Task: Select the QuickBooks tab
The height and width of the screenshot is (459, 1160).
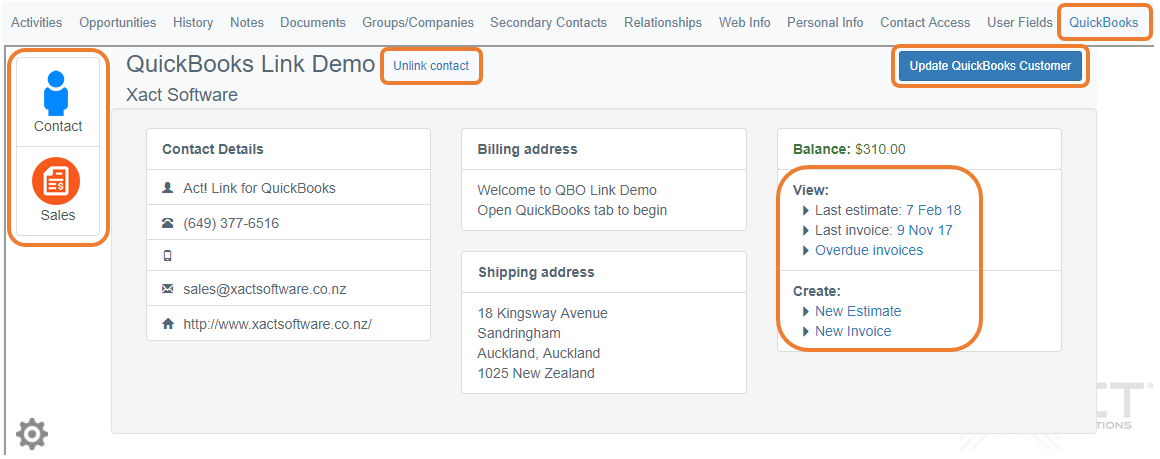Action: pos(1104,22)
